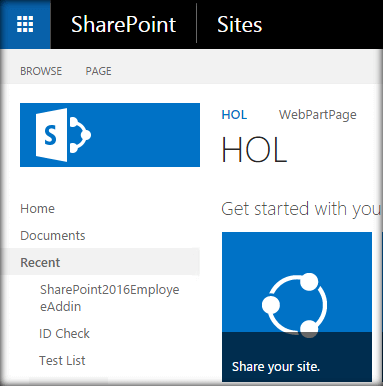
Task: Open the ID Check list link
Action: (64, 333)
